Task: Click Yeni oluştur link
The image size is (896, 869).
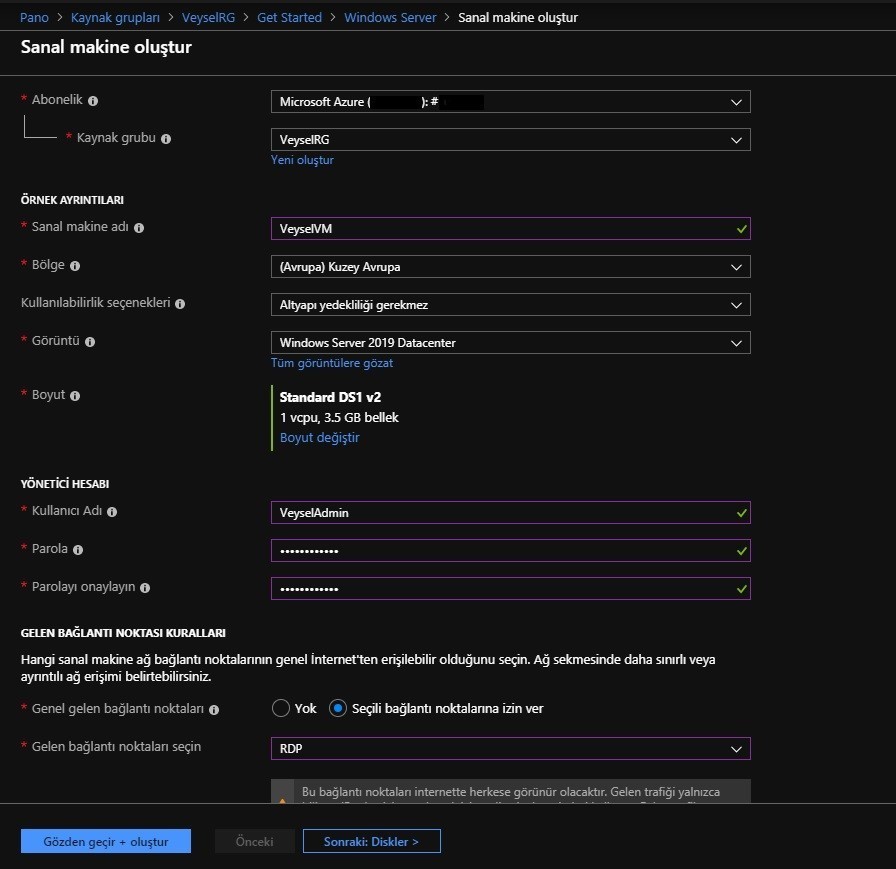Action: click(302, 160)
